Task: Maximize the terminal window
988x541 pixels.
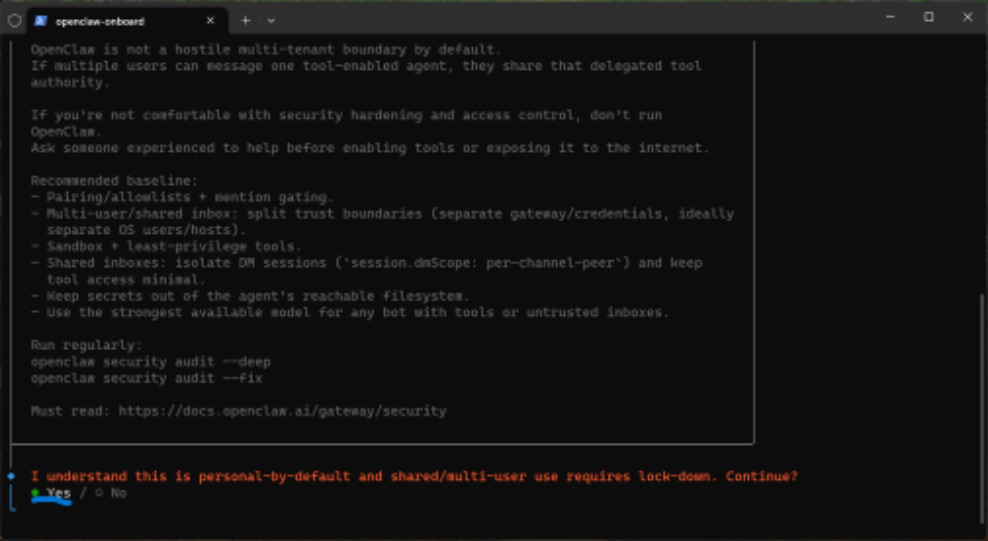Action: pos(929,17)
